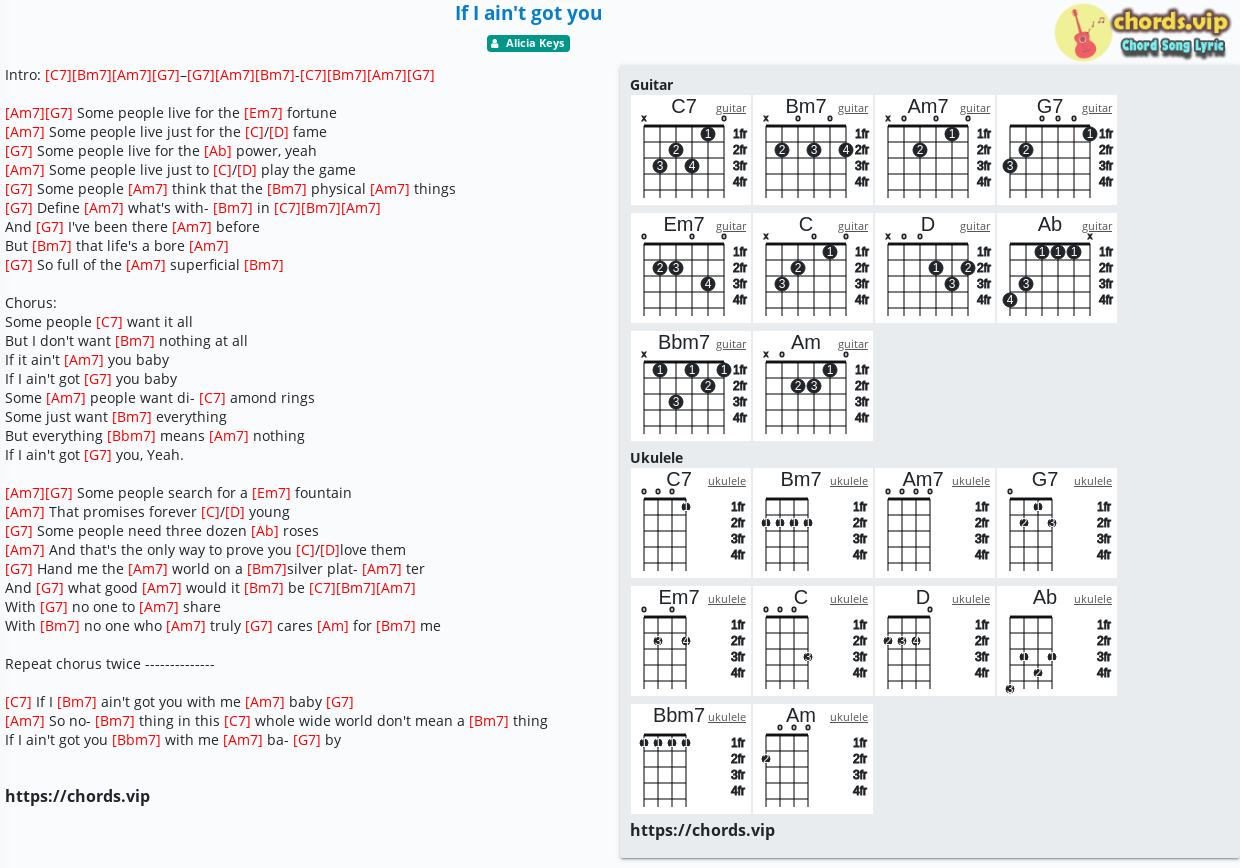
Task: Open guitar link above D chord
Action: [975, 226]
